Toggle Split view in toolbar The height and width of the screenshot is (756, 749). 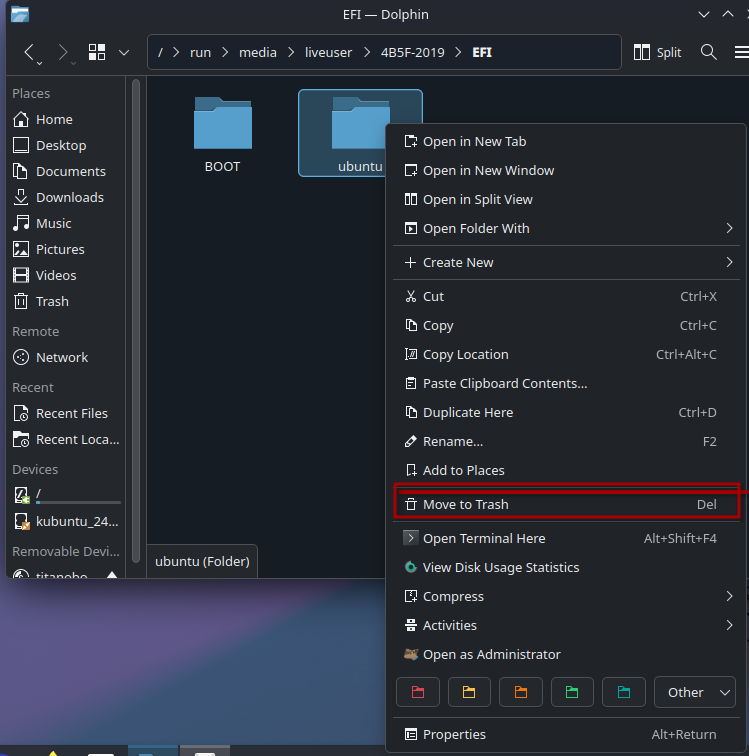[658, 52]
